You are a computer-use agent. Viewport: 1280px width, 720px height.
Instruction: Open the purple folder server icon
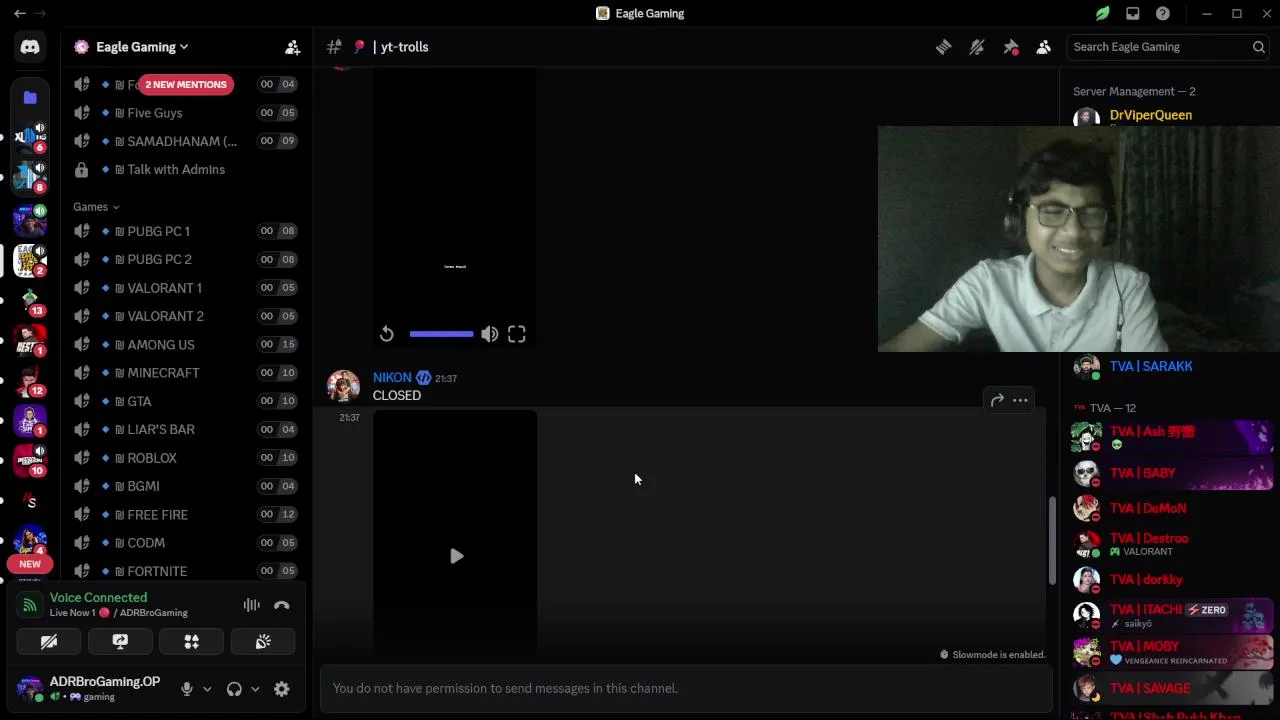coord(30,98)
